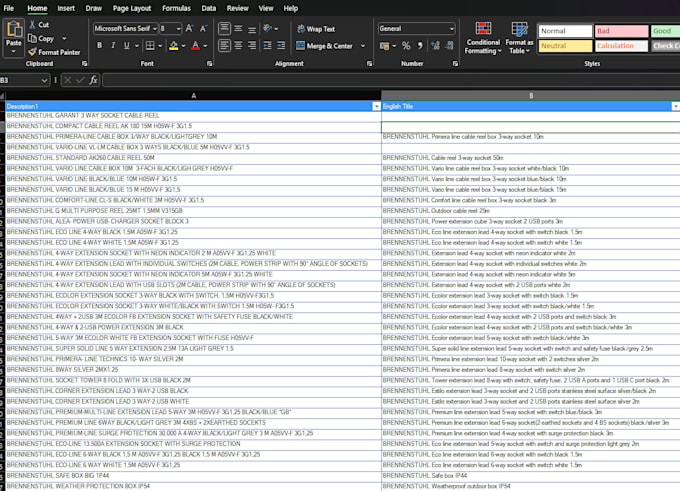This screenshot has height=491, width=680.
Task: Open Description1 column filter dropdown
Action: point(376,106)
